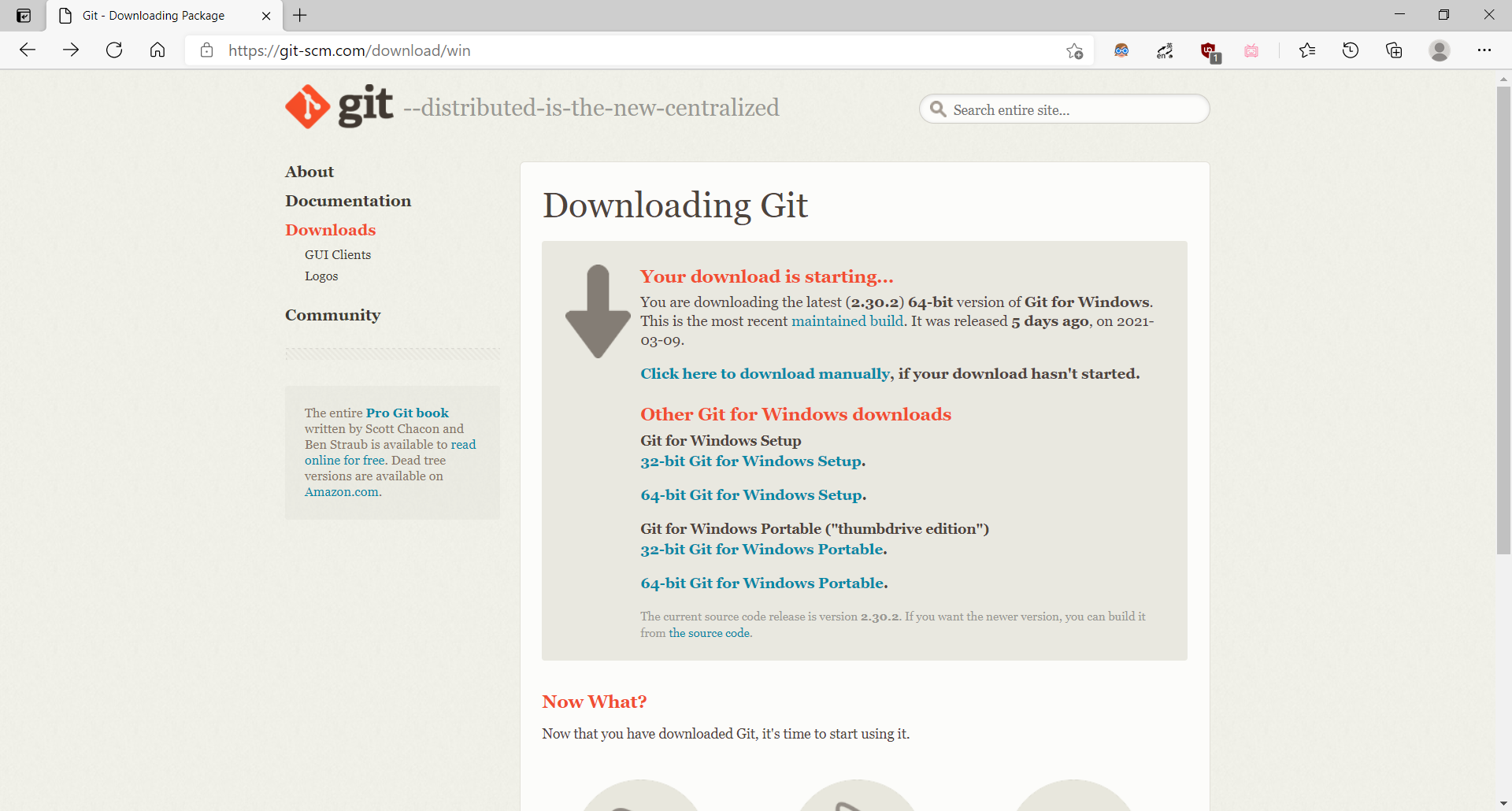Screen dimensions: 1512x811
Task: Click the download manually link
Action: coord(764,373)
